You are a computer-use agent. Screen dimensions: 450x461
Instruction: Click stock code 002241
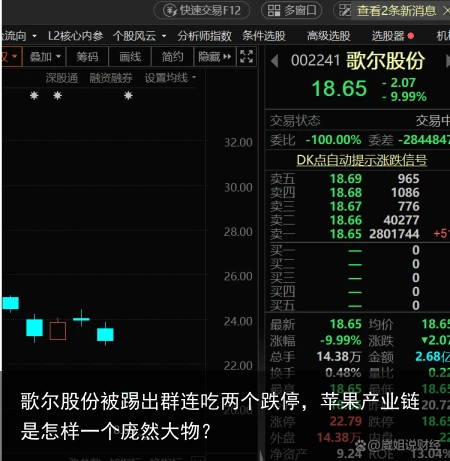(x=315, y=61)
